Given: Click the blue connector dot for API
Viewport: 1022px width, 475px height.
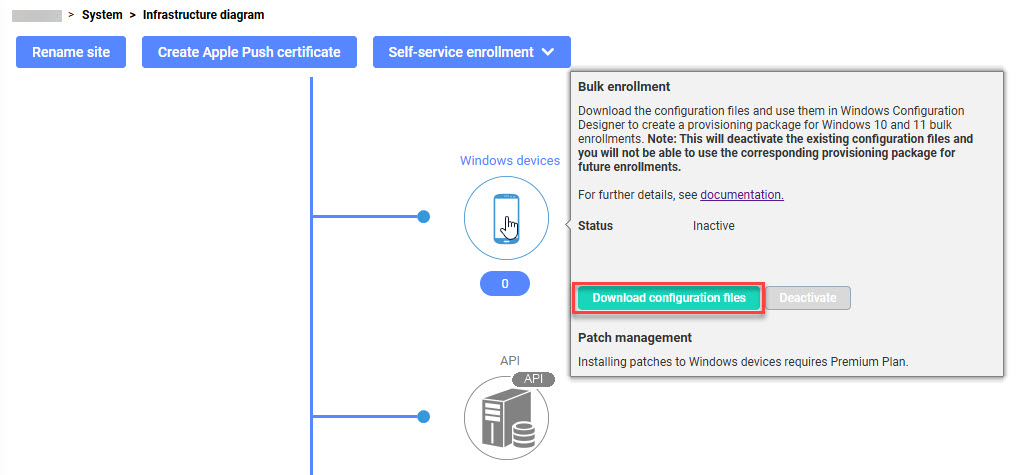Looking at the screenshot, I should click(x=423, y=416).
